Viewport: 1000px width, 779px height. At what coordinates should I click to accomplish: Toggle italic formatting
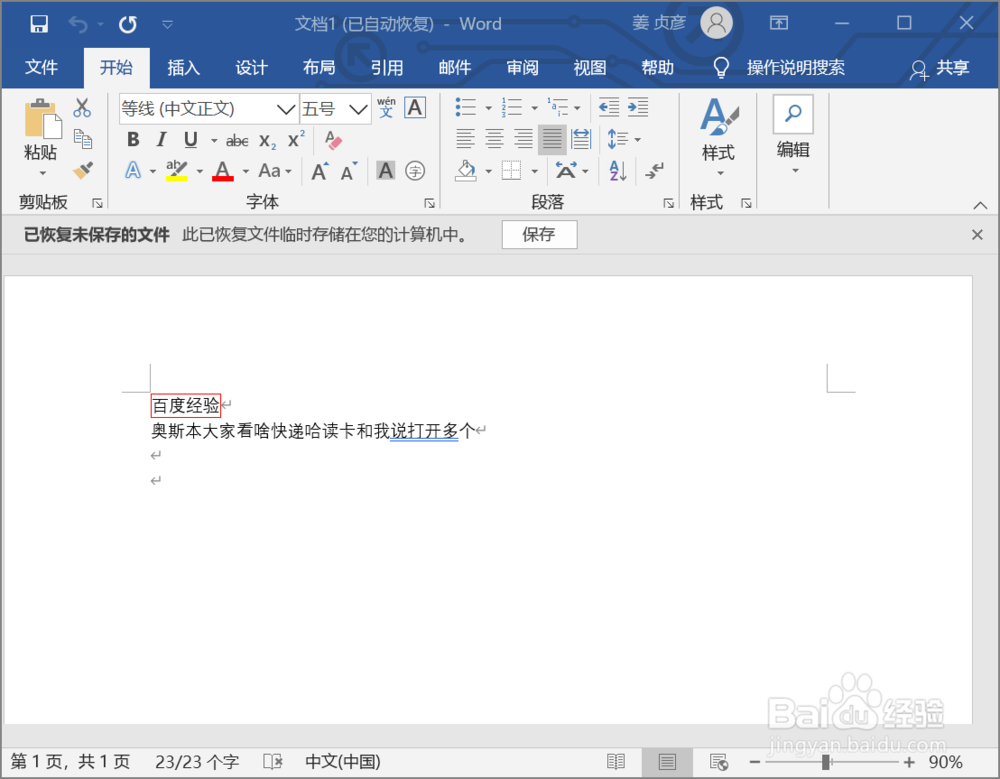(160, 140)
